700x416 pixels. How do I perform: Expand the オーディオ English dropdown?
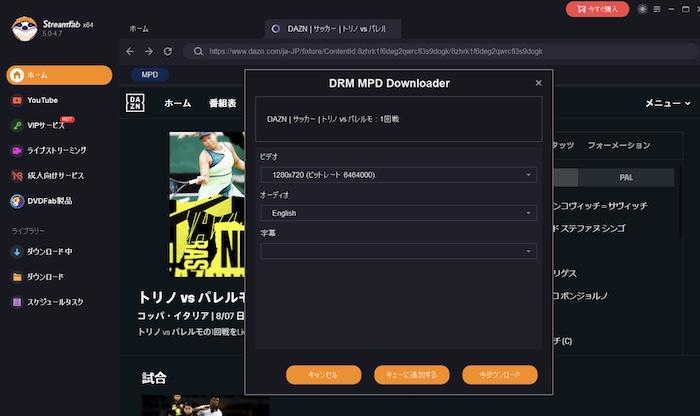tap(398, 213)
